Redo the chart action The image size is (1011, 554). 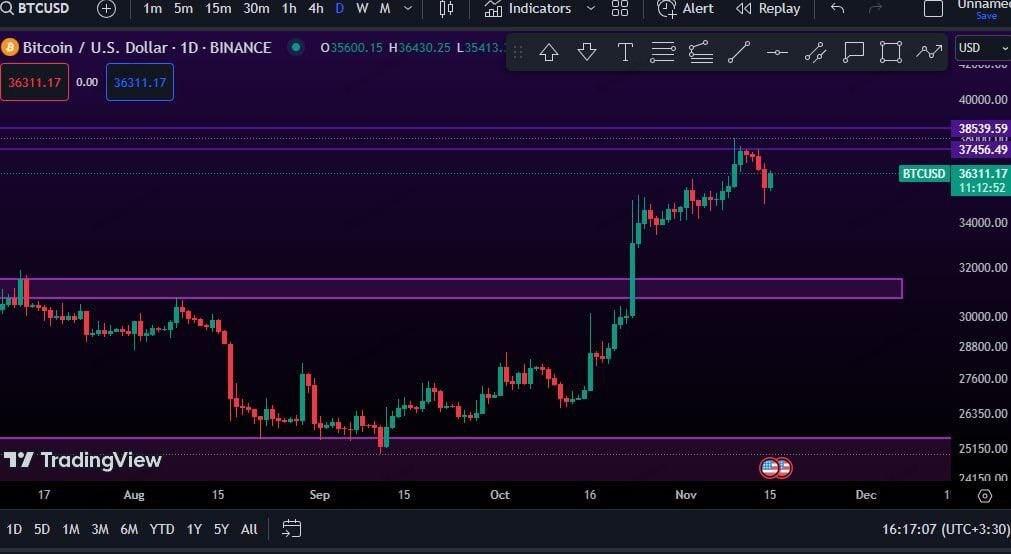875,8
